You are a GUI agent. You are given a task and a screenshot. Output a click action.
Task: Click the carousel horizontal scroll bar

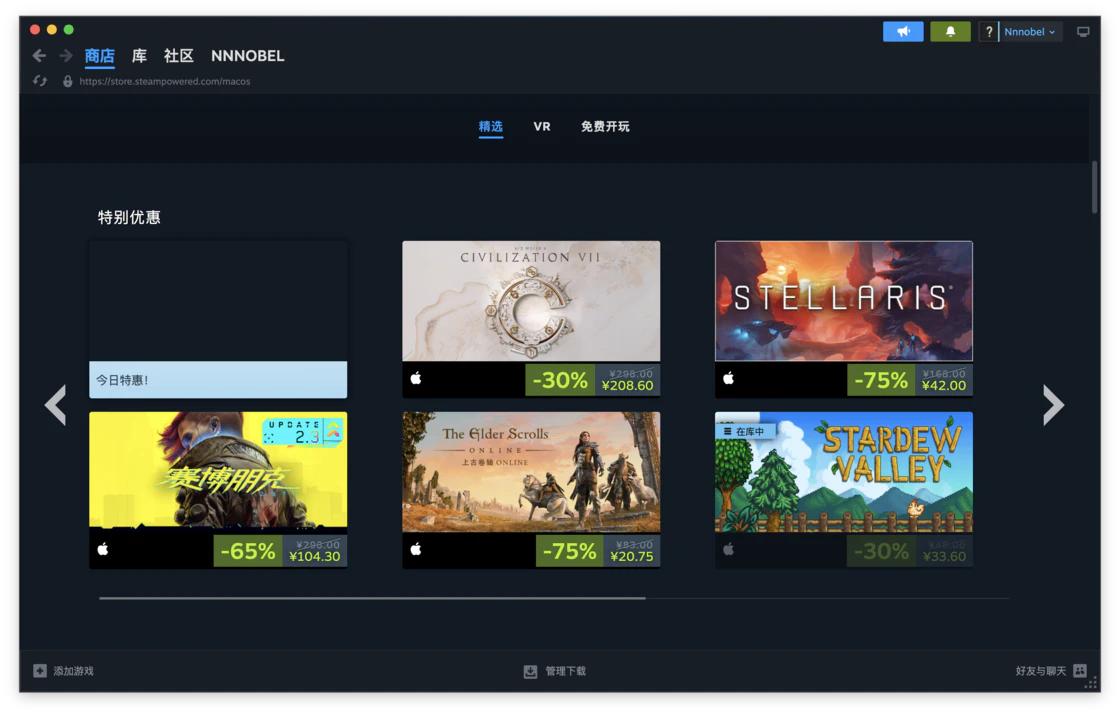(372, 598)
